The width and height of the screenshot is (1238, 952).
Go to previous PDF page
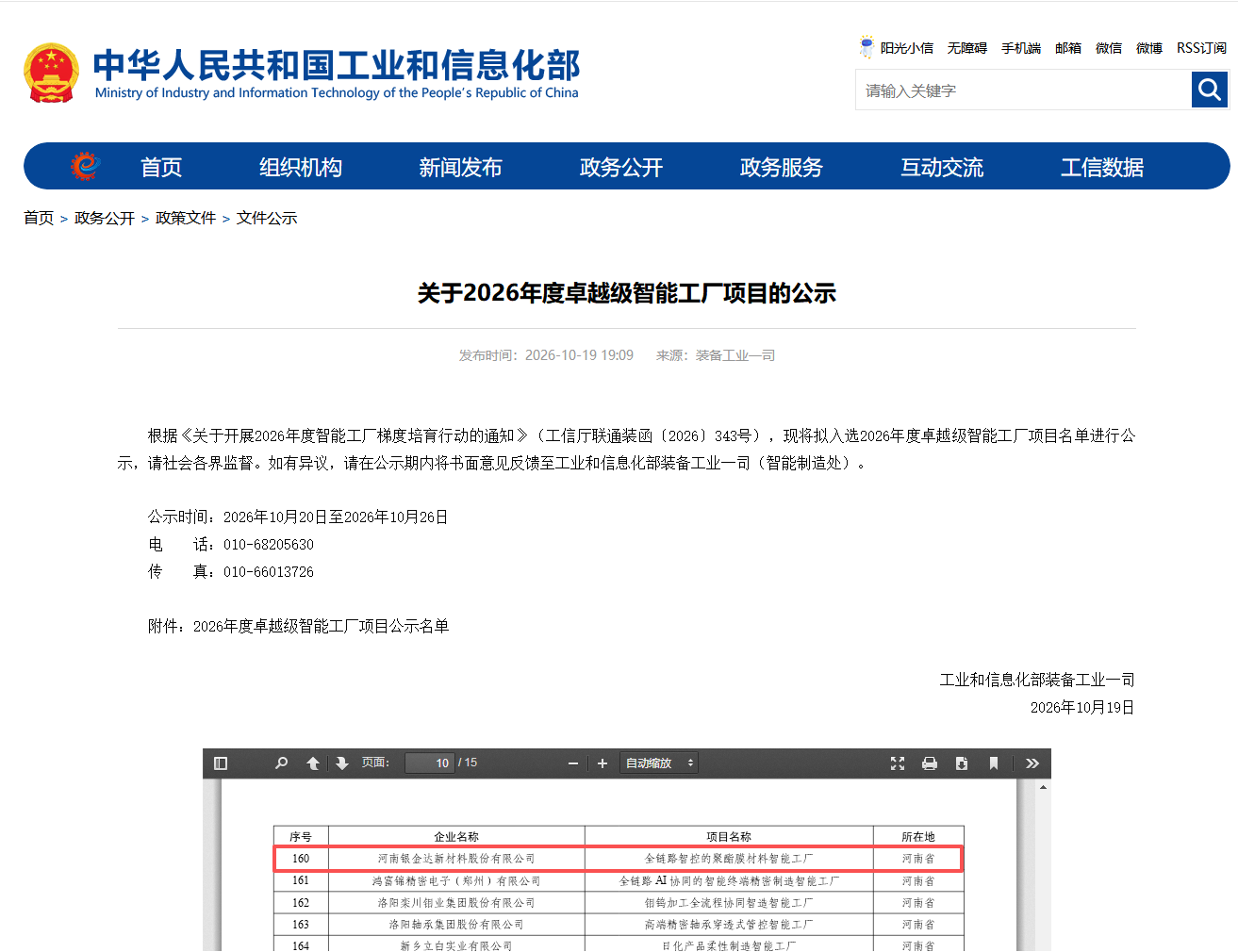click(313, 763)
